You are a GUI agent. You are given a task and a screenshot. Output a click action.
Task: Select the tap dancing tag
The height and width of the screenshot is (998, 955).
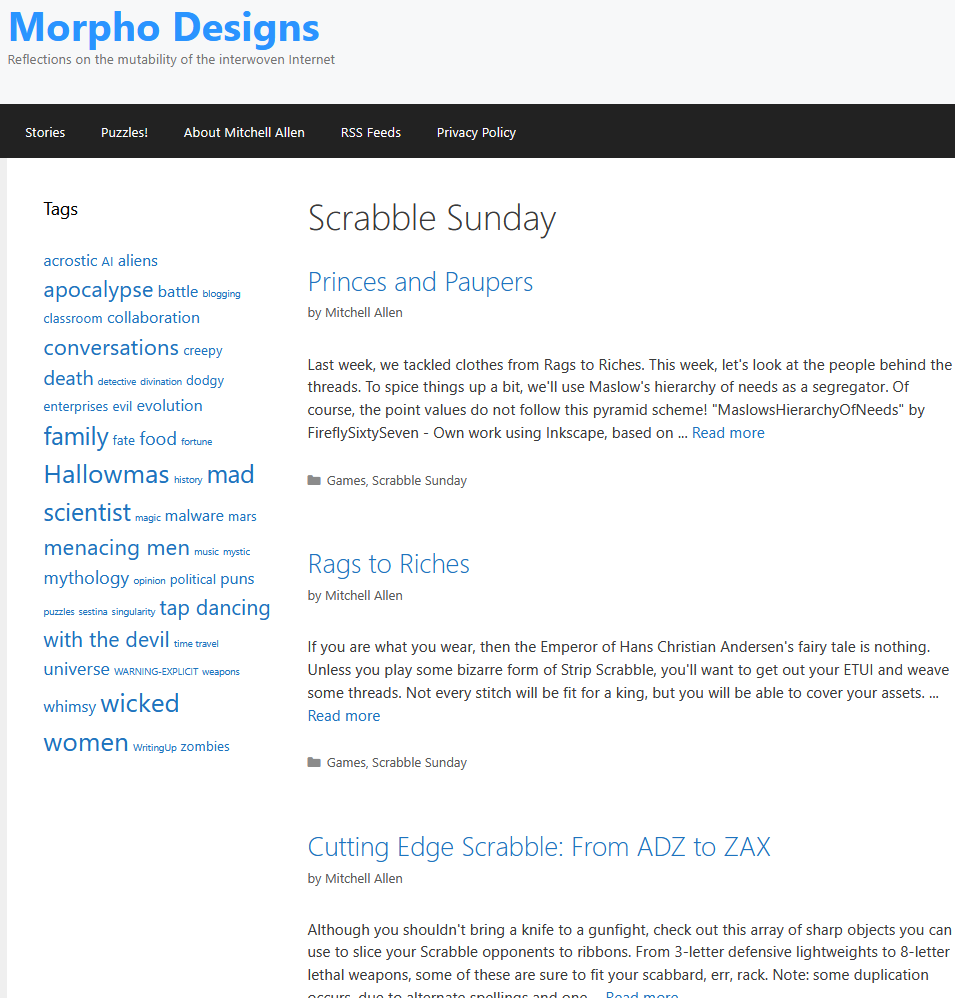click(215, 608)
